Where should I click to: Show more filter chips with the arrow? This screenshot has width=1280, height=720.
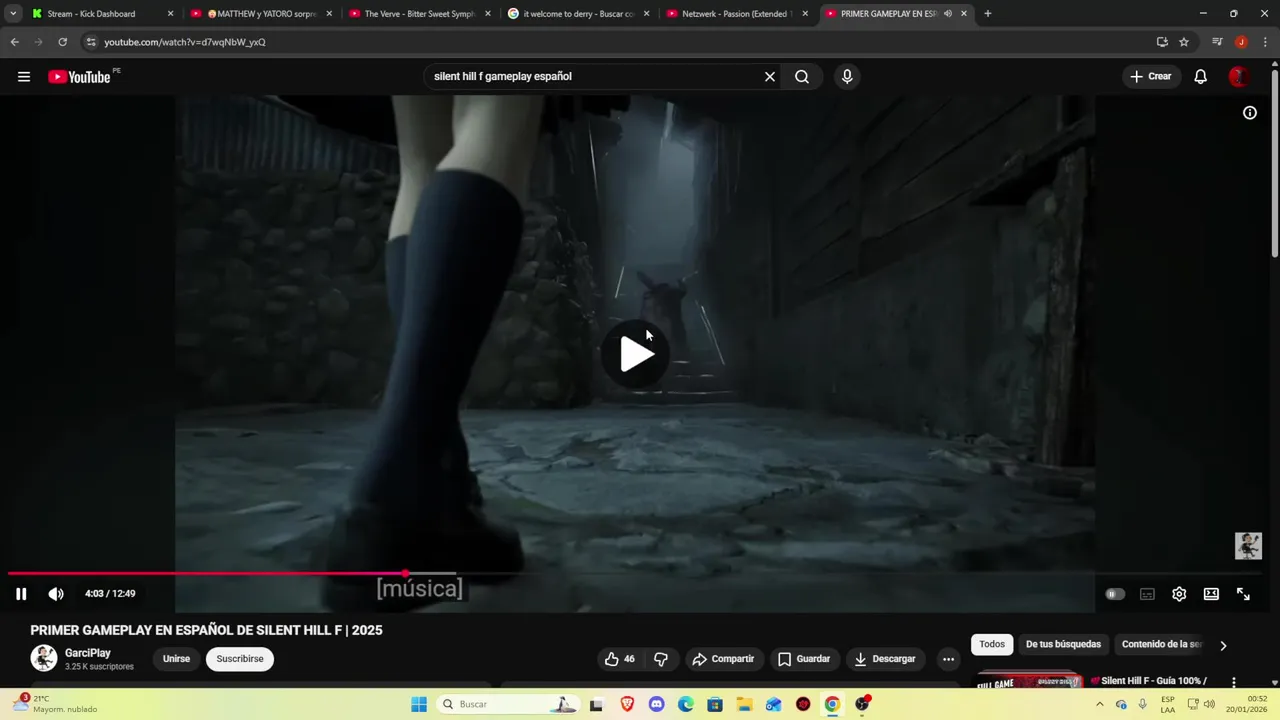coord(1222,646)
